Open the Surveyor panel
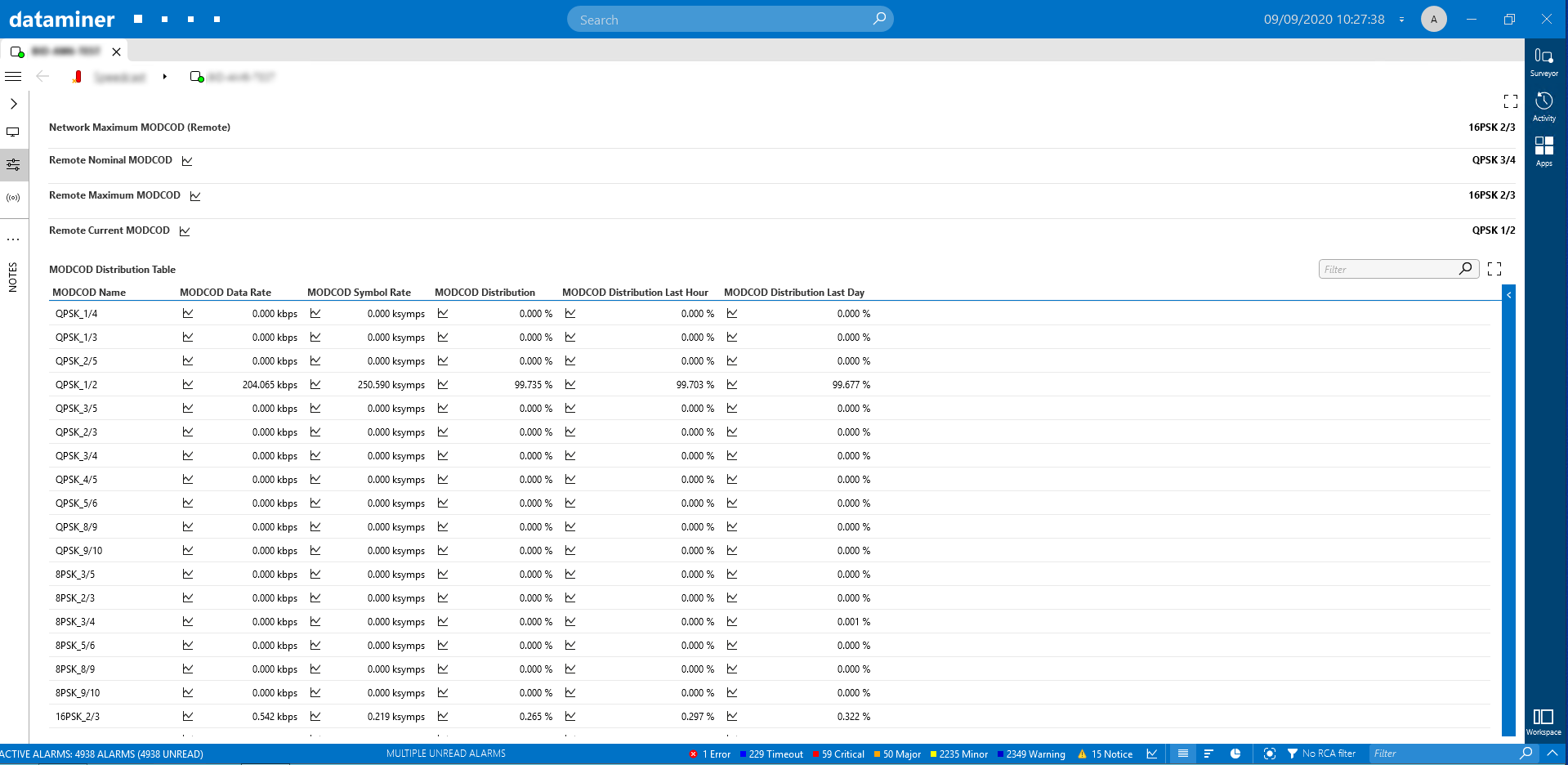This screenshot has height=765, width=1568. pos(1543,62)
